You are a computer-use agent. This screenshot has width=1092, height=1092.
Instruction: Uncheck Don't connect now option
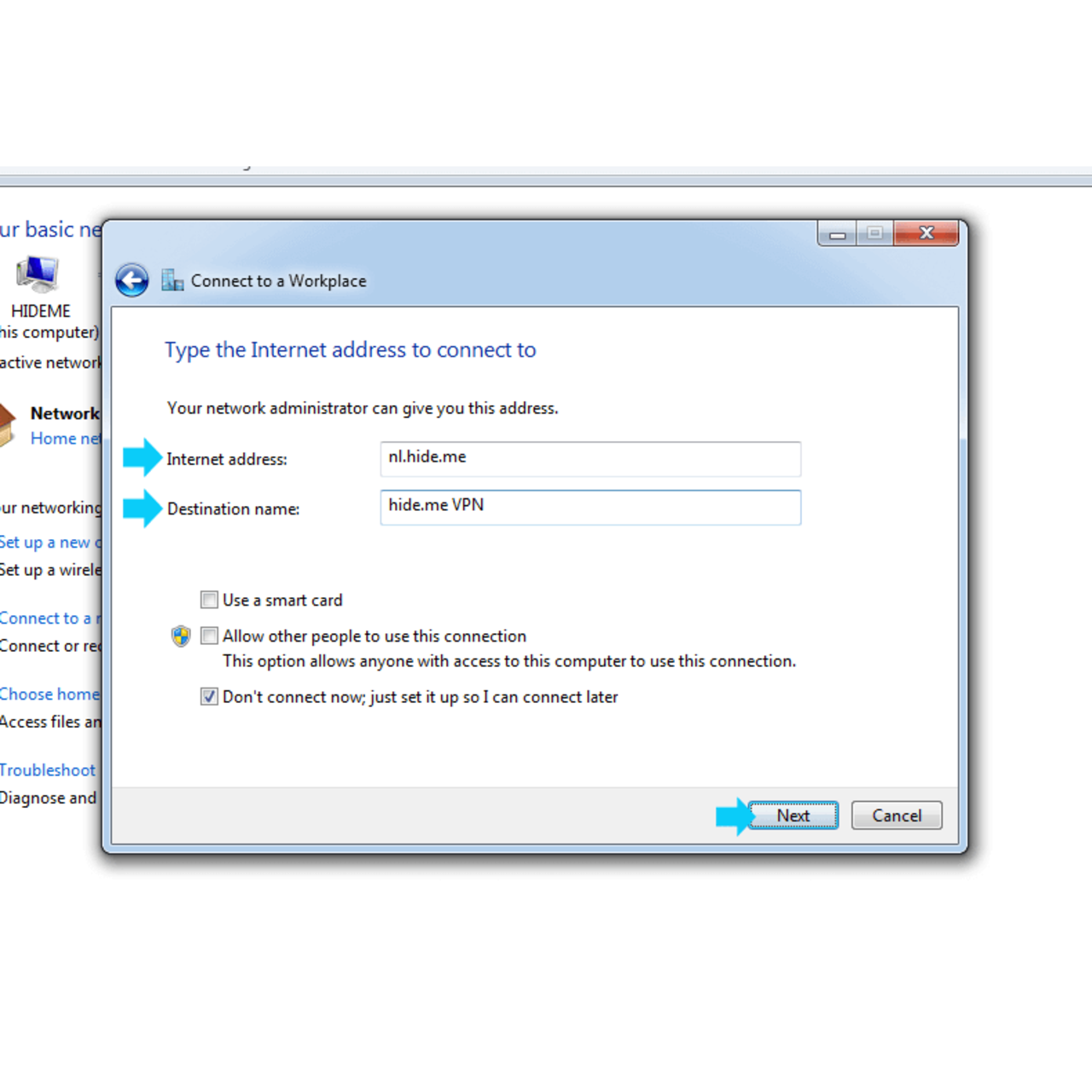point(209,697)
